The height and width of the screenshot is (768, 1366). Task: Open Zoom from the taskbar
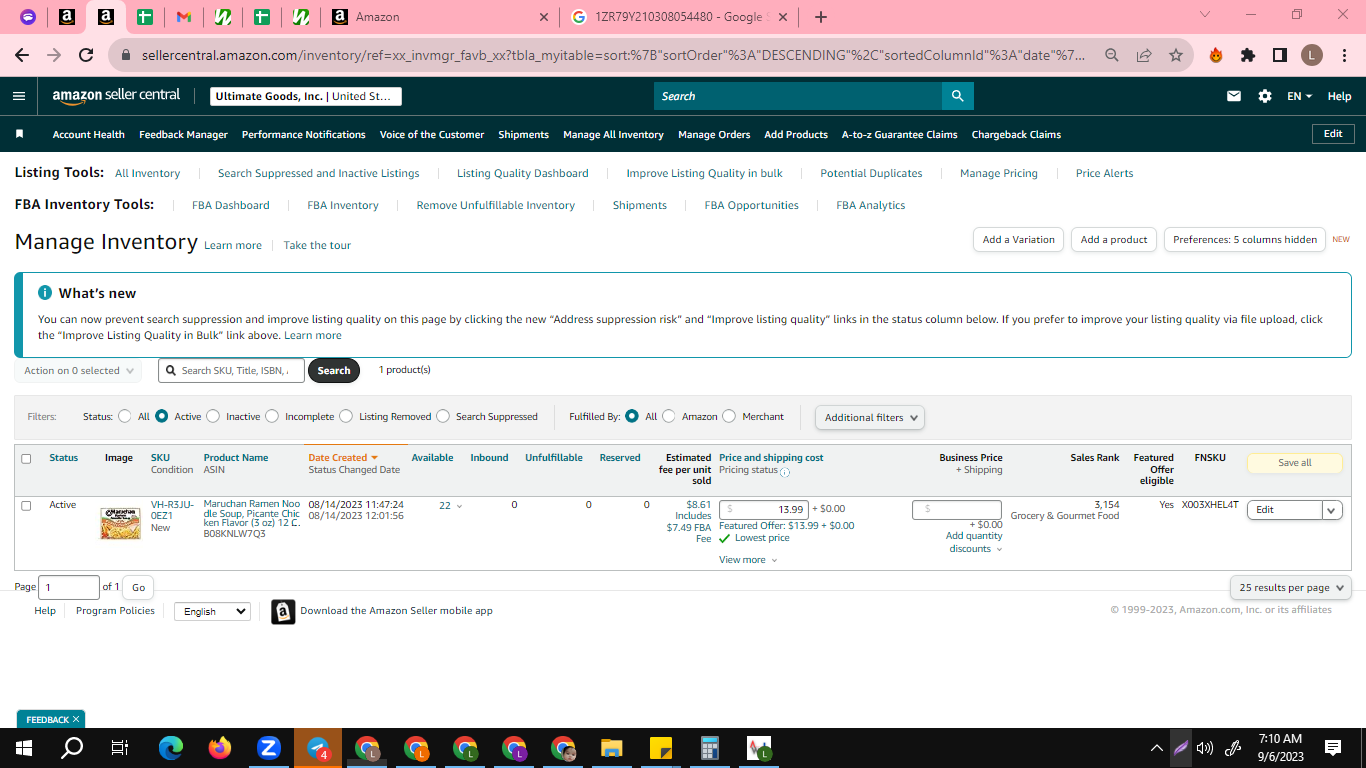[268, 748]
